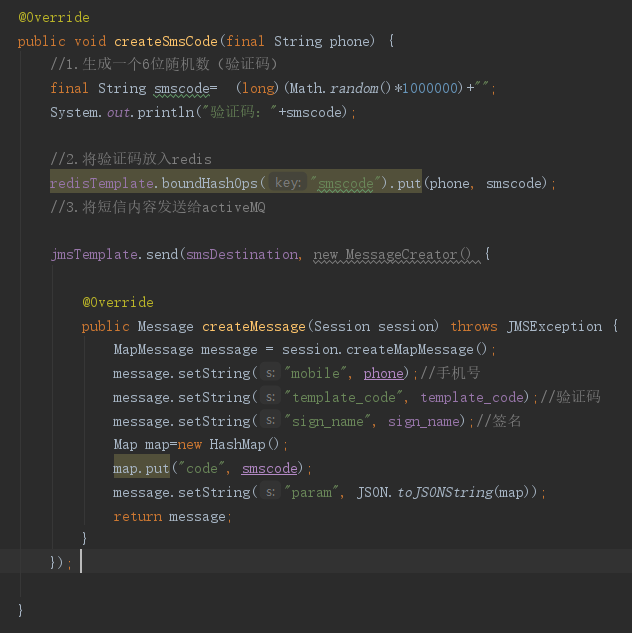Click the closing }); of the send call
The height and width of the screenshot is (633, 632).
[x=61, y=562]
